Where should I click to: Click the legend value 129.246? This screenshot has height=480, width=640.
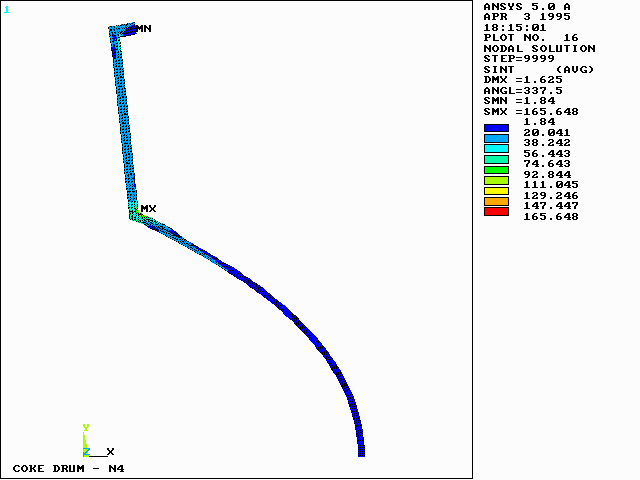(x=551, y=195)
